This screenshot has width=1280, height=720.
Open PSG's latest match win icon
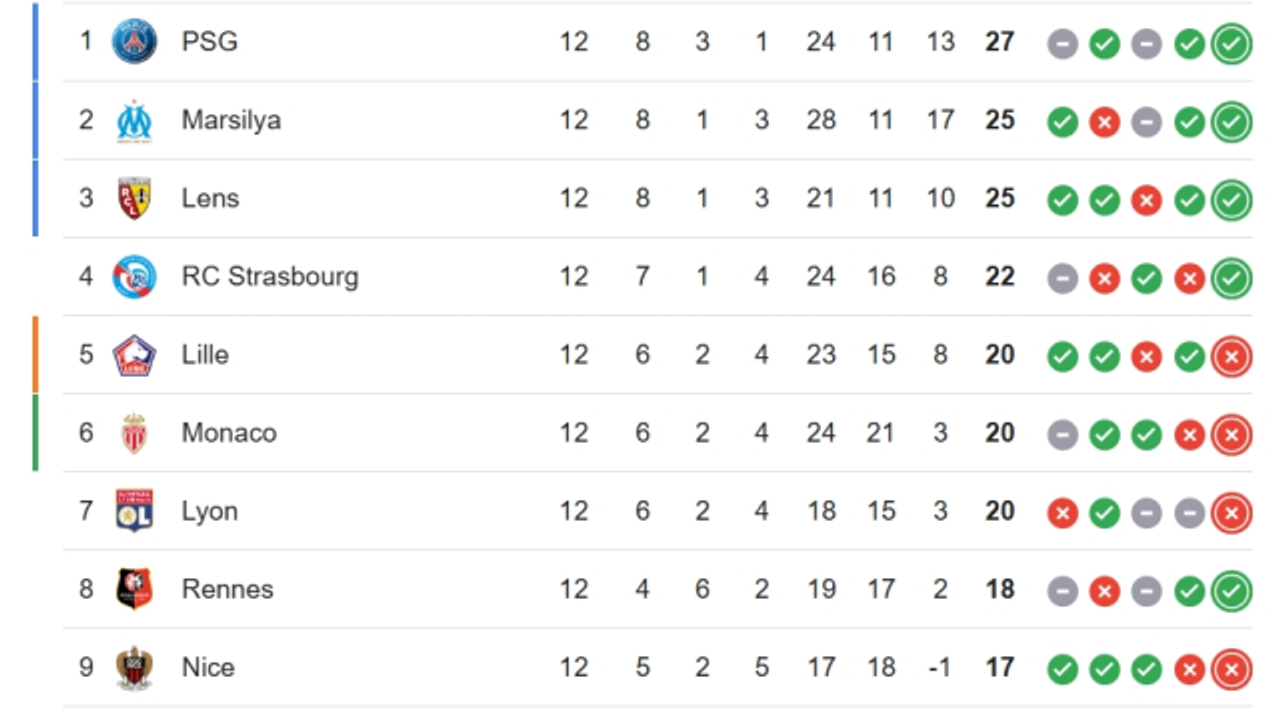[x=1231, y=43]
